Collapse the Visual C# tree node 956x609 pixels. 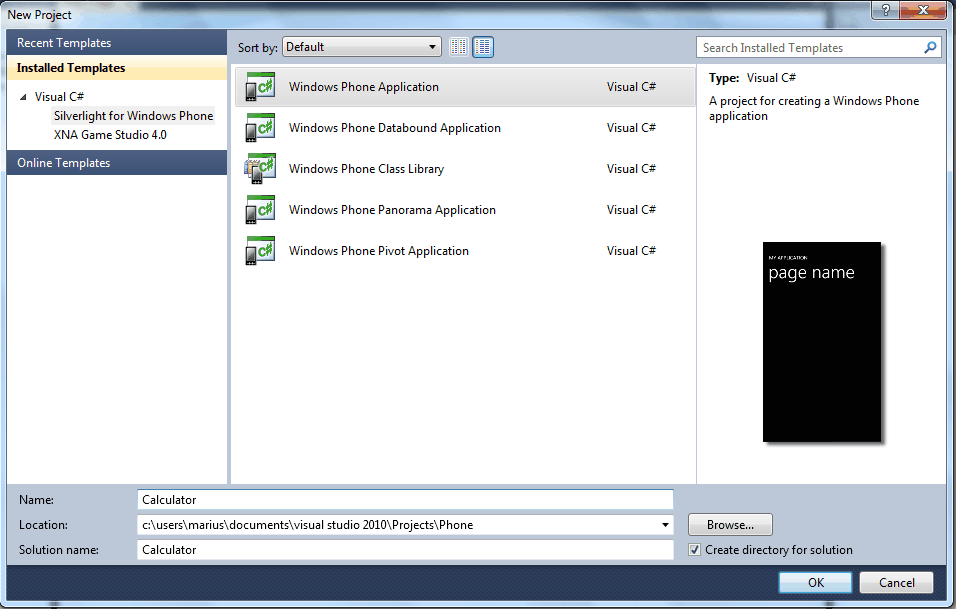(x=22, y=96)
